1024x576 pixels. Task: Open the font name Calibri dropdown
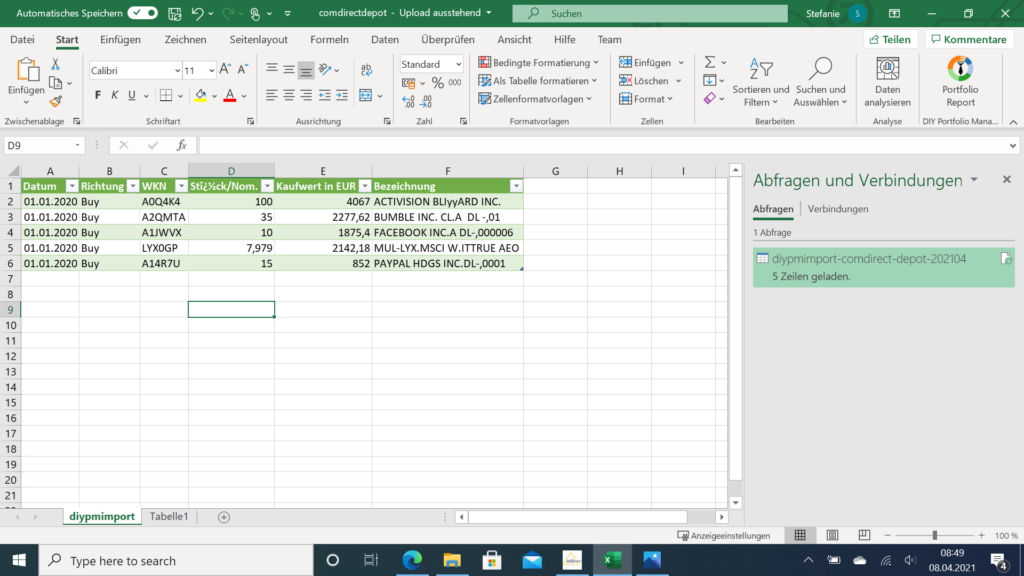coord(177,70)
